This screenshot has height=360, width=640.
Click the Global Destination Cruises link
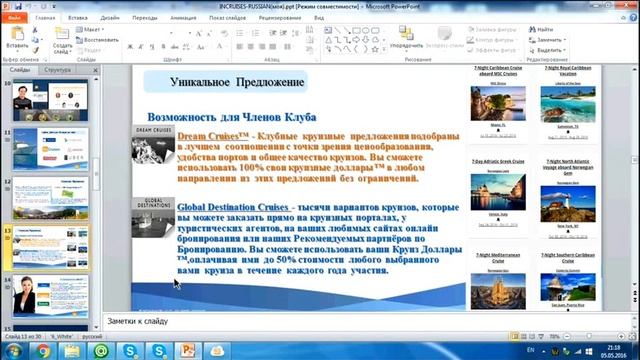click(233, 207)
